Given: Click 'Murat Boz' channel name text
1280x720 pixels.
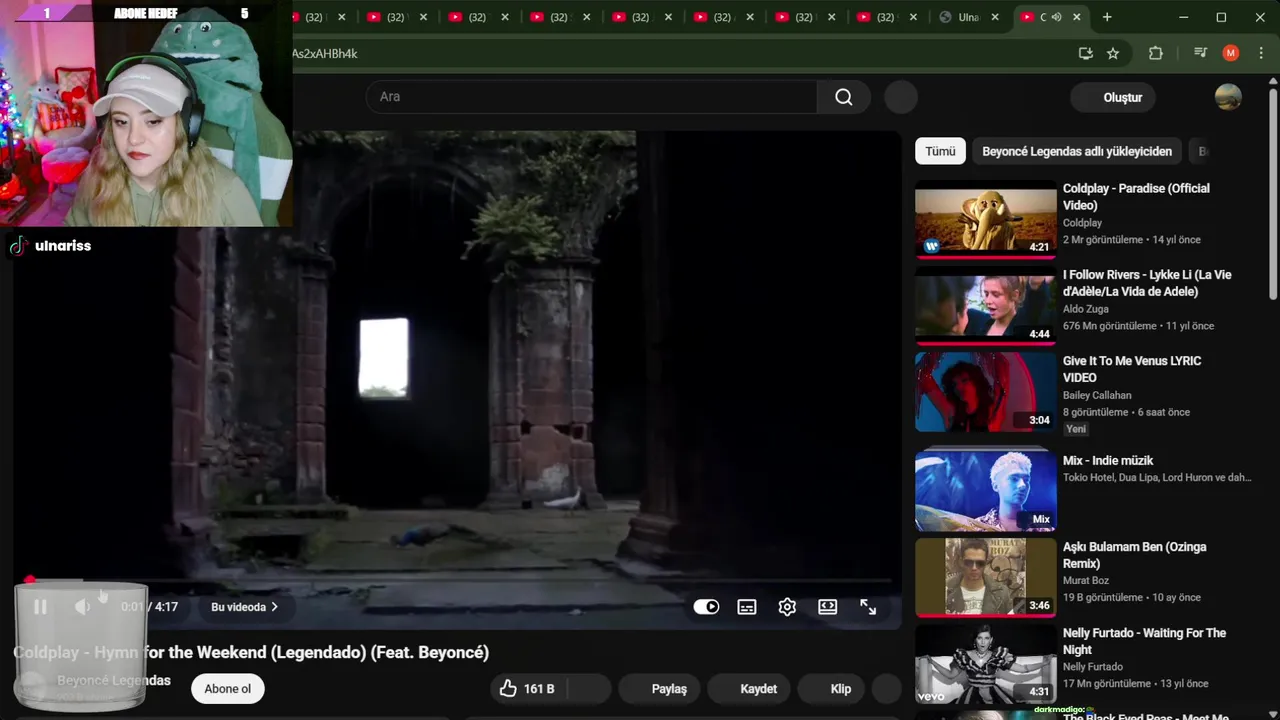Looking at the screenshot, I should [1087, 581].
